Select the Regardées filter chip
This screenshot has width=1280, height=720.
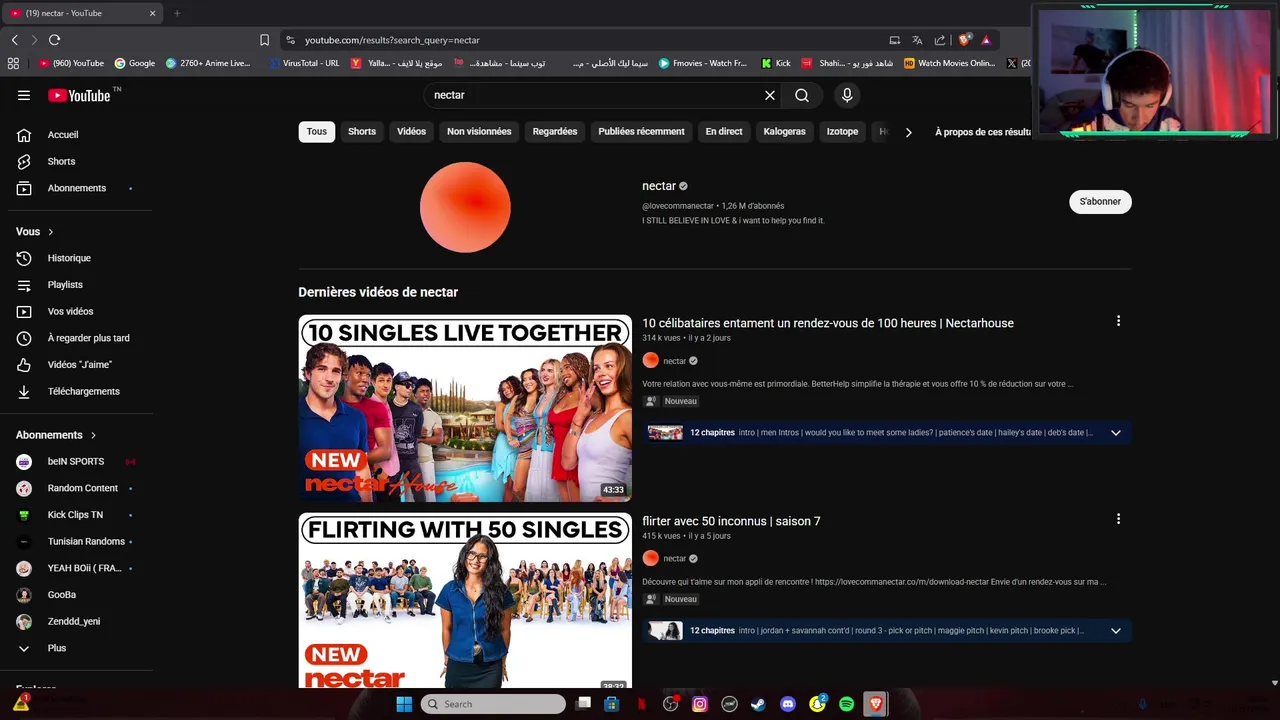tap(555, 131)
